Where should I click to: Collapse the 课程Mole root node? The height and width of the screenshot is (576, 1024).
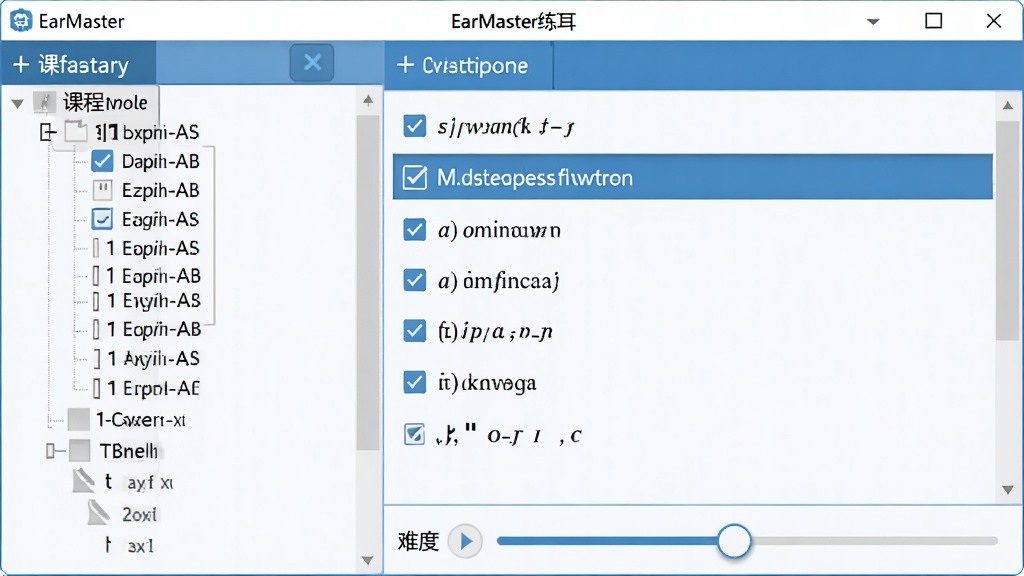pyautogui.click(x=18, y=103)
